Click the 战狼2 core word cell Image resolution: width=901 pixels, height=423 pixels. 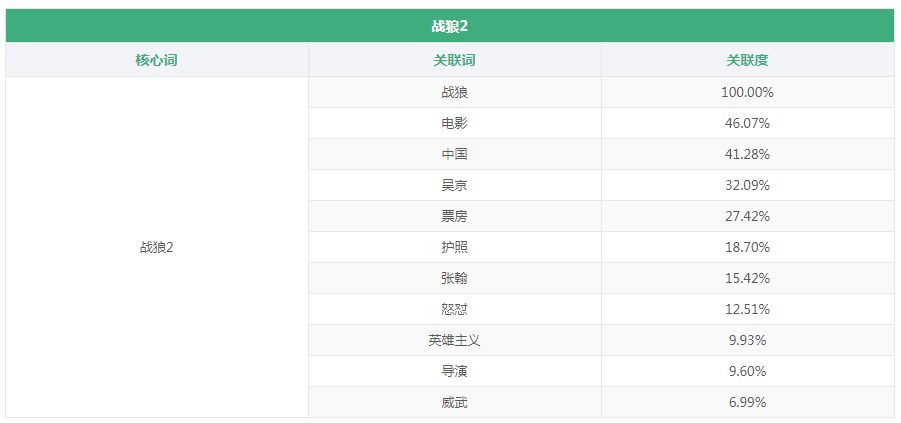156,247
